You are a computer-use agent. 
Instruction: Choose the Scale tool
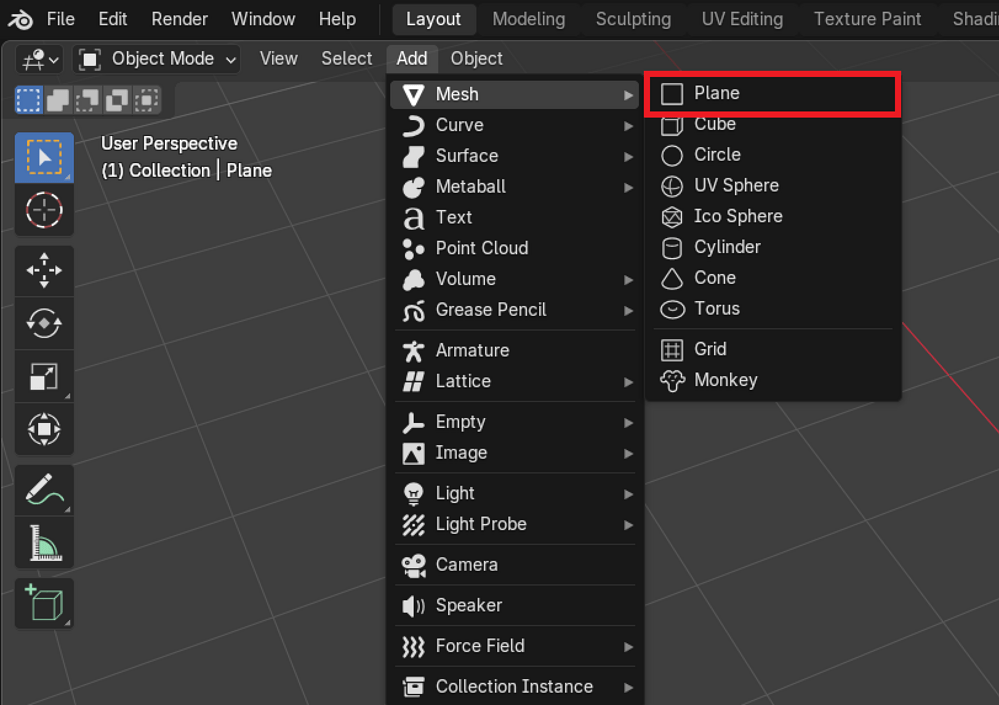click(x=44, y=376)
